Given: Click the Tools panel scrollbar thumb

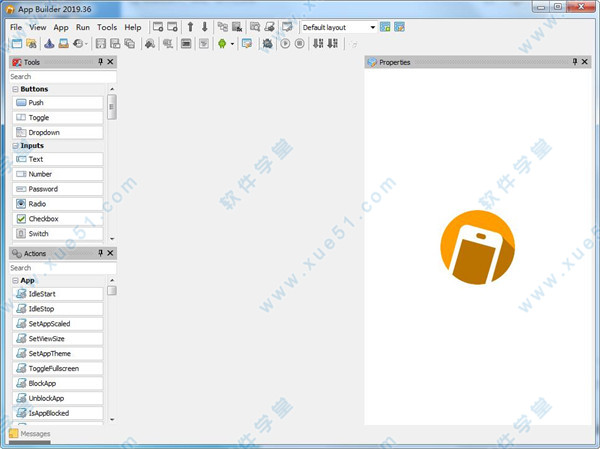Looking at the screenshot, I should [112, 107].
